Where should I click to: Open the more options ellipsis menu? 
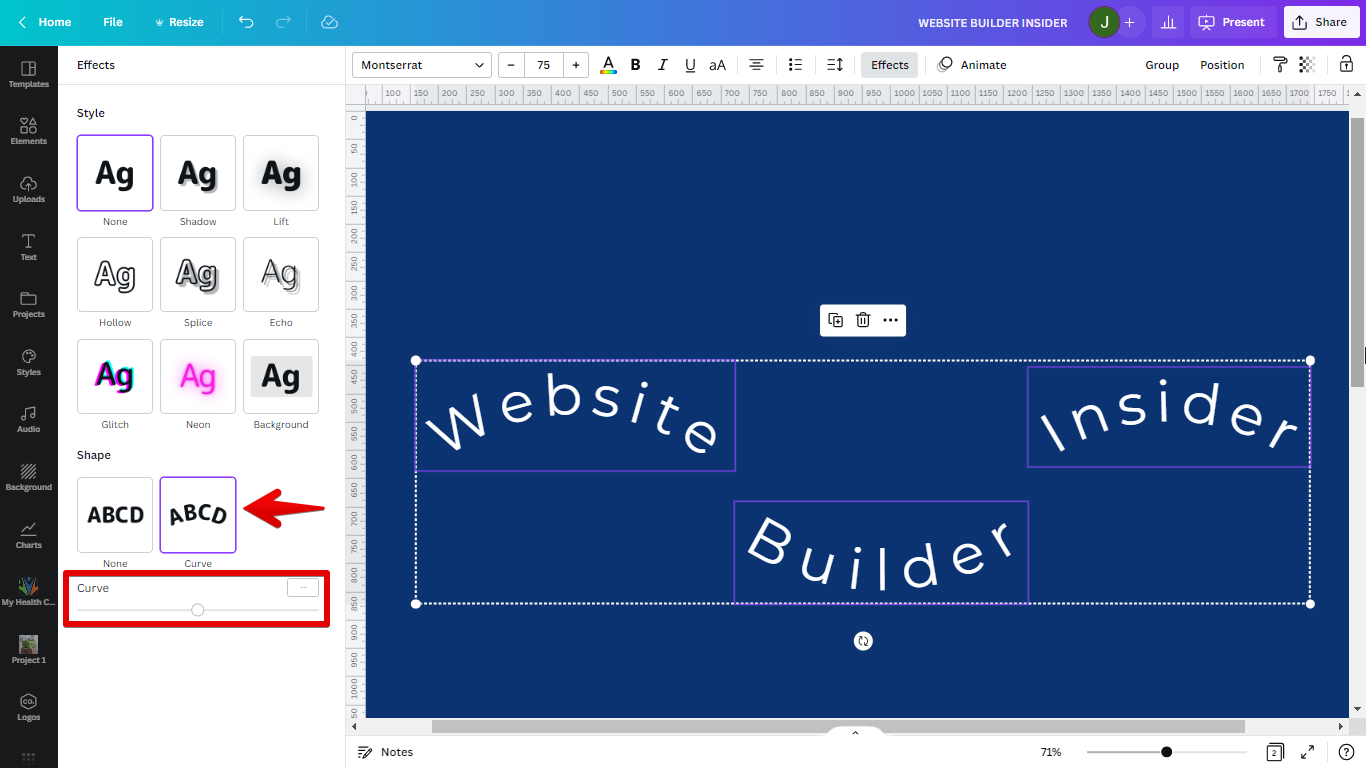click(890, 320)
